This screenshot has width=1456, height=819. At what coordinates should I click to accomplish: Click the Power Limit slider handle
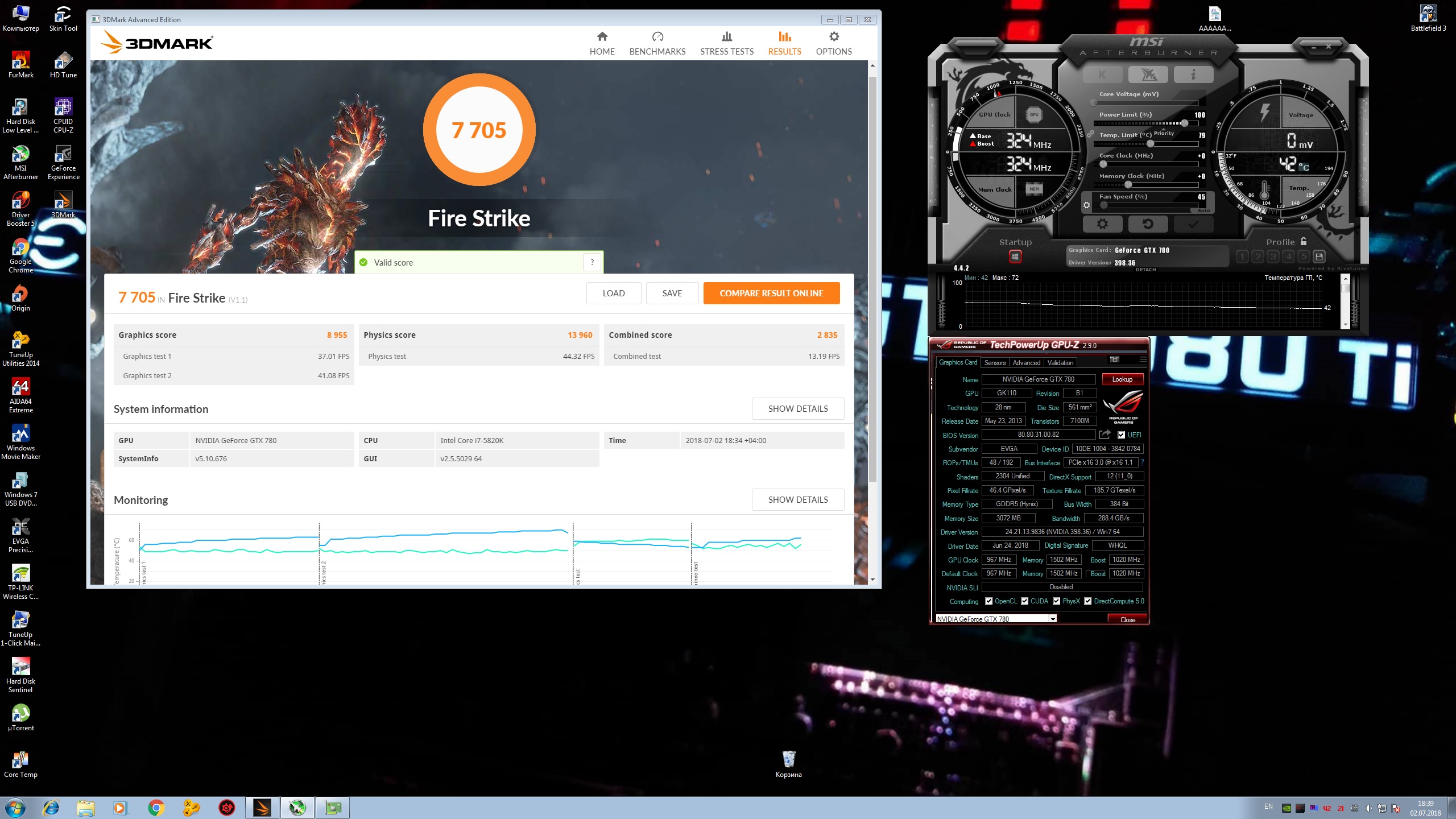click(1184, 123)
